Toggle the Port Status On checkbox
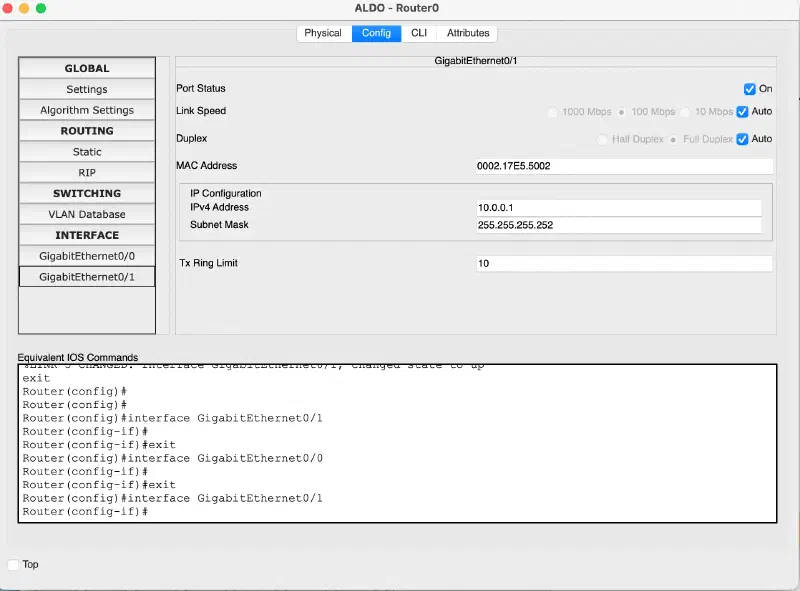 tap(749, 89)
